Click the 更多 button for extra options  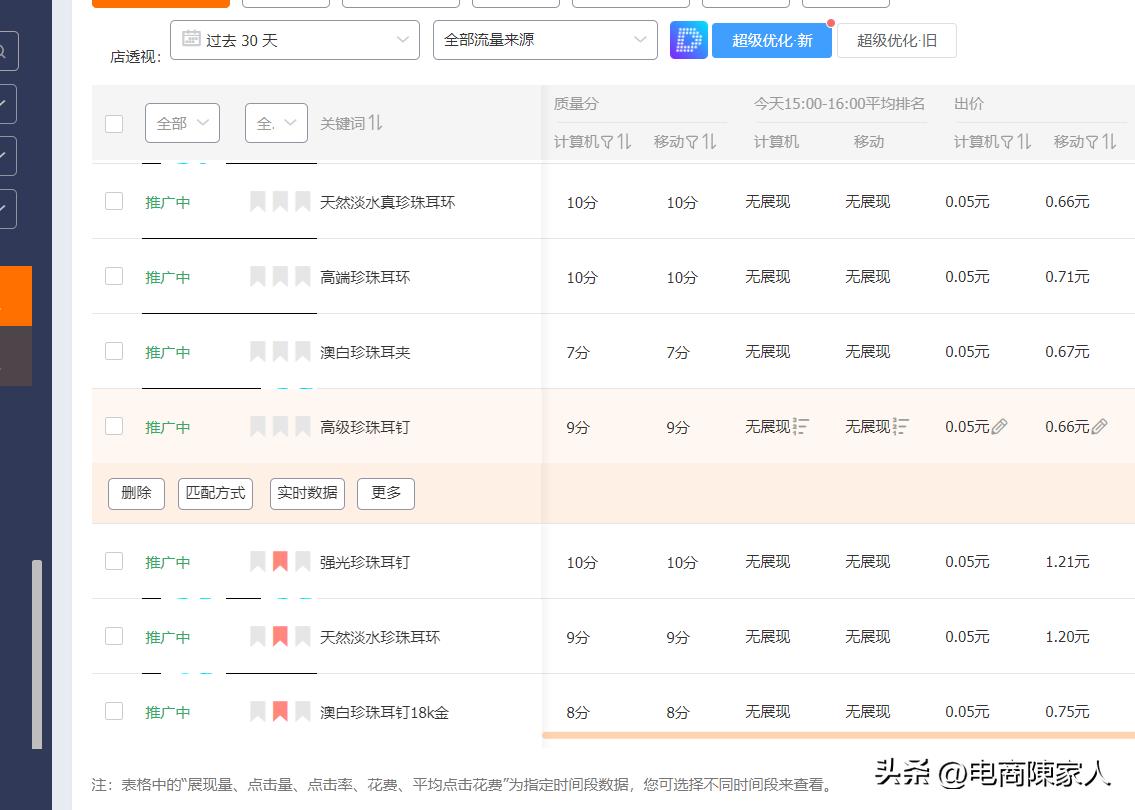[x=385, y=493]
